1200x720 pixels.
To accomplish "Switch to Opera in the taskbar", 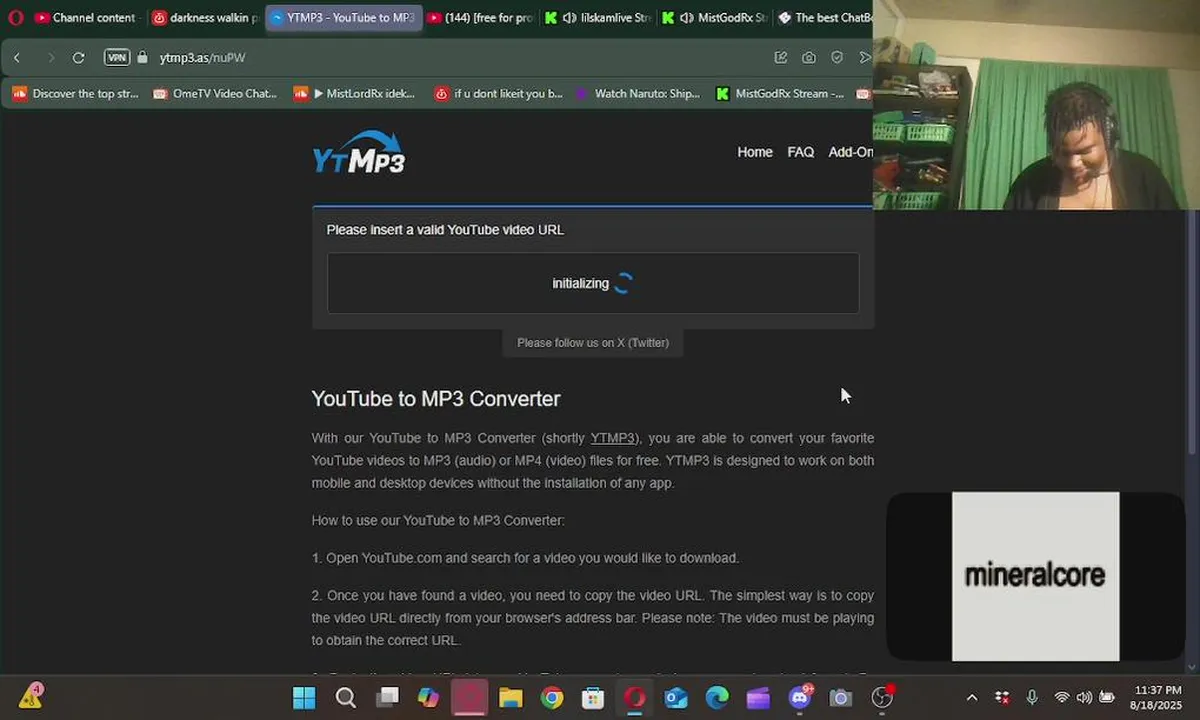I will pos(635,698).
